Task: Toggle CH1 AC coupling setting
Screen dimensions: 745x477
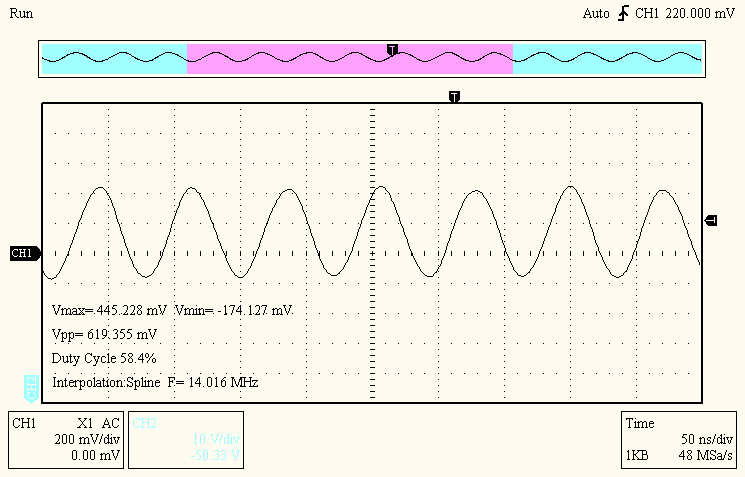Action: (110, 423)
